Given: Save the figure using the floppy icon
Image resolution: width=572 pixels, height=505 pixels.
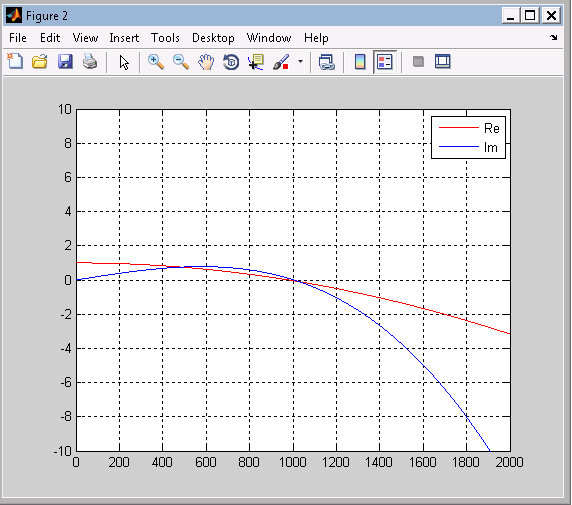Looking at the screenshot, I should pyautogui.click(x=65, y=62).
